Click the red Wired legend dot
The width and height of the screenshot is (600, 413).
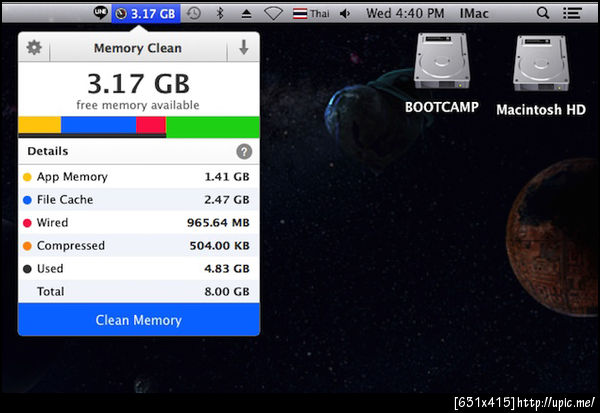(x=27, y=223)
